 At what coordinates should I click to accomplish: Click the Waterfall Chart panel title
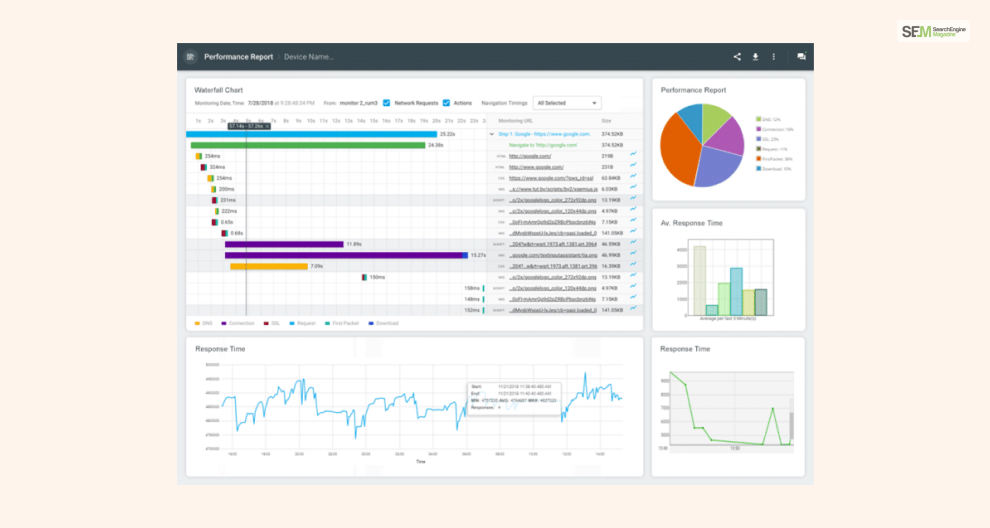(x=218, y=90)
